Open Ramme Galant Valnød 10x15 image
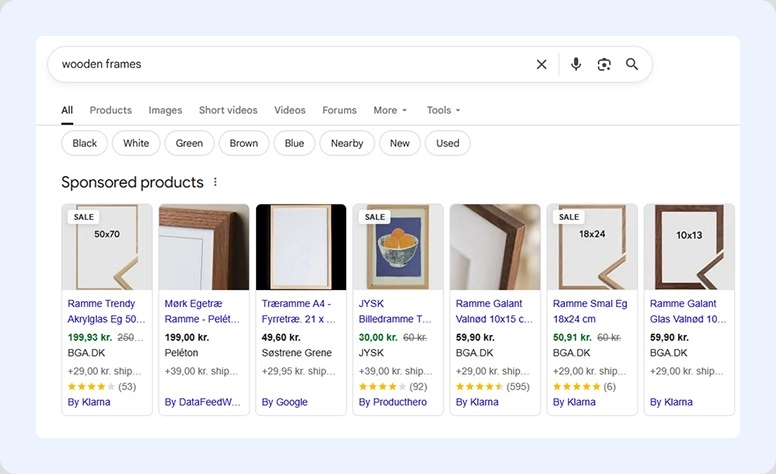The image size is (776, 474). tap(495, 247)
